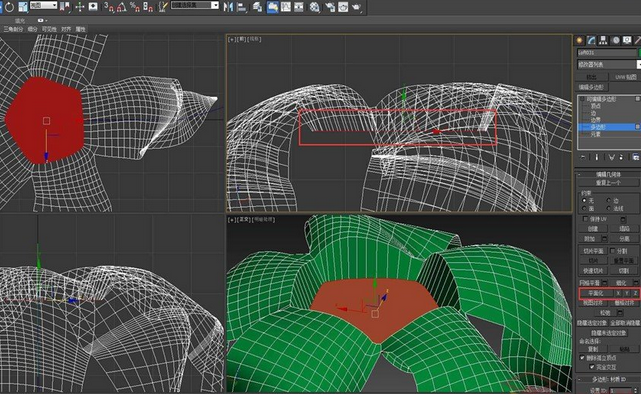Open the Render Setup icon

tap(329, 7)
